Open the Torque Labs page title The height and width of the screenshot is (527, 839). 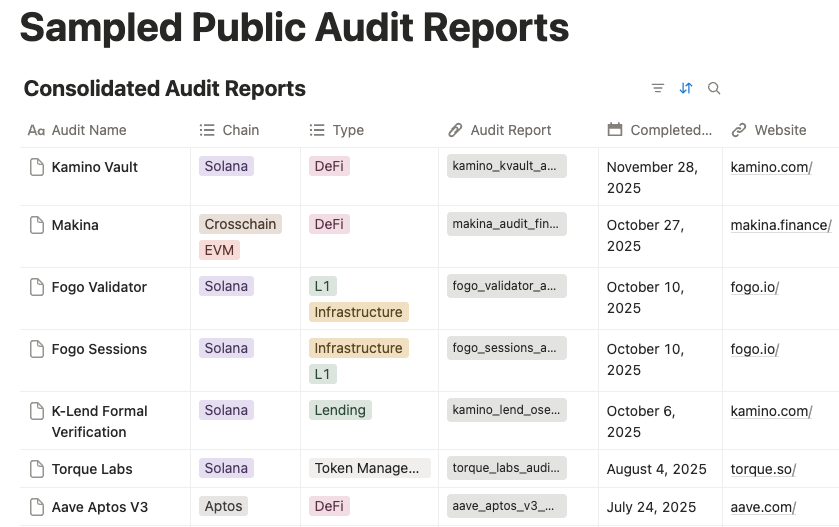(x=92, y=469)
